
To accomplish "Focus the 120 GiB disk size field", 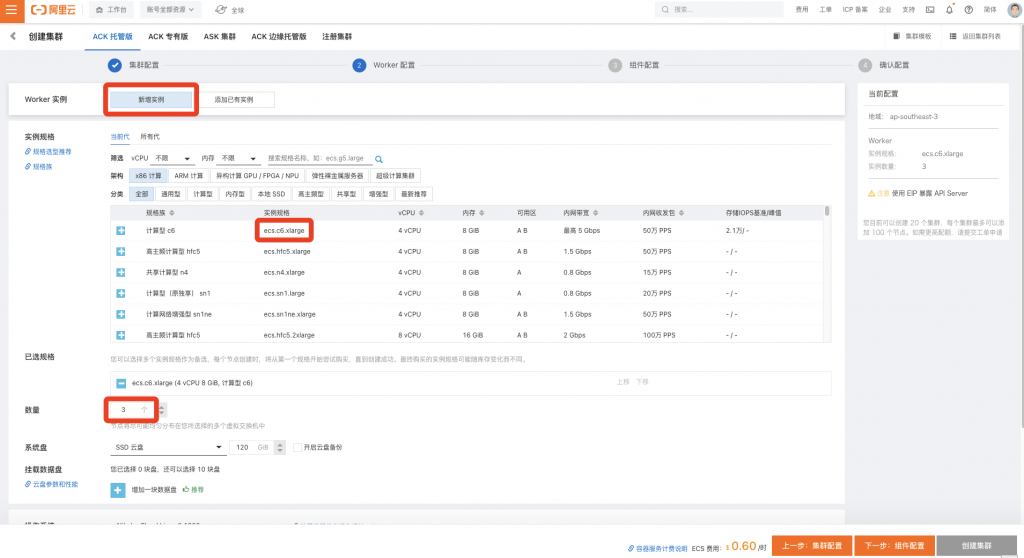I will (252, 448).
